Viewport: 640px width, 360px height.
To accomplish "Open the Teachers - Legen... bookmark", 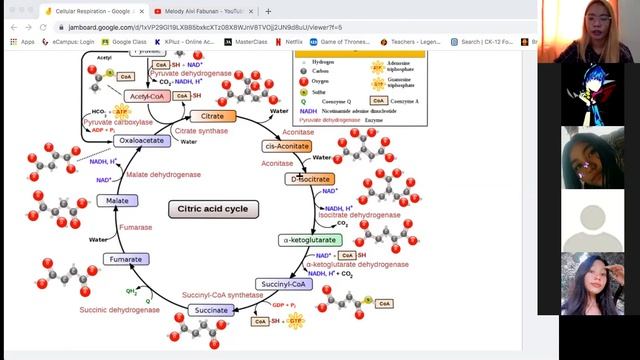I will (410, 42).
